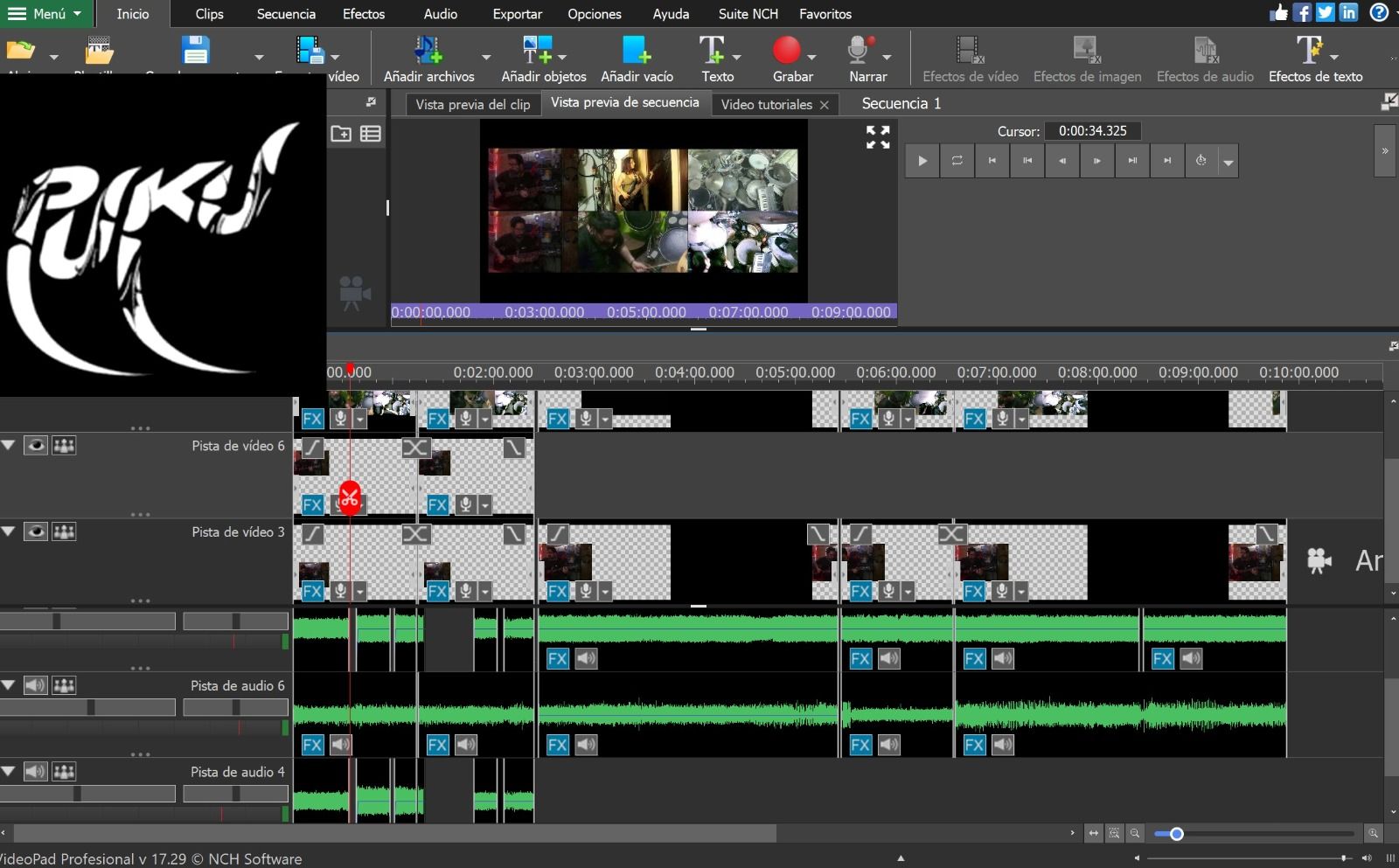This screenshot has height=868, width=1399.
Task: Collapse Pista de audio 4 track
Action: 9,772
